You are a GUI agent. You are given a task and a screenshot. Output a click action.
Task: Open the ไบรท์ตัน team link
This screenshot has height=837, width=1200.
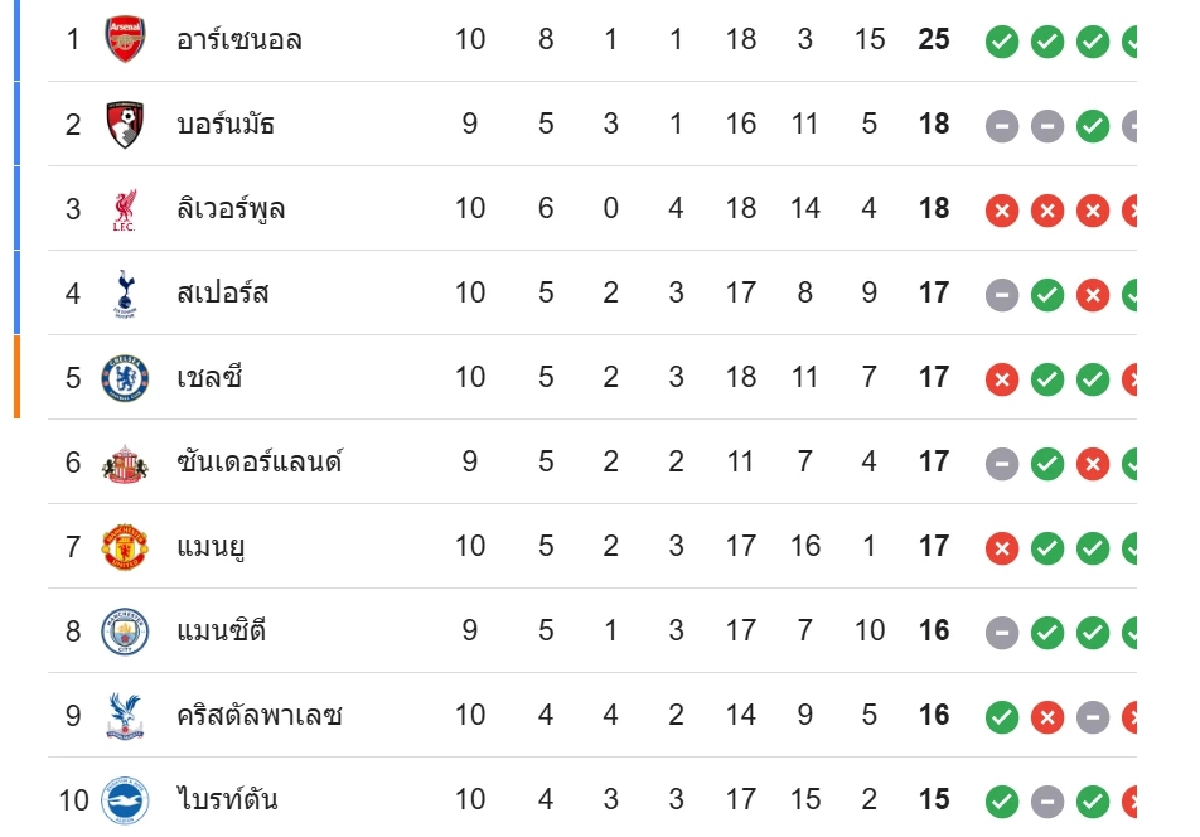coord(227,800)
